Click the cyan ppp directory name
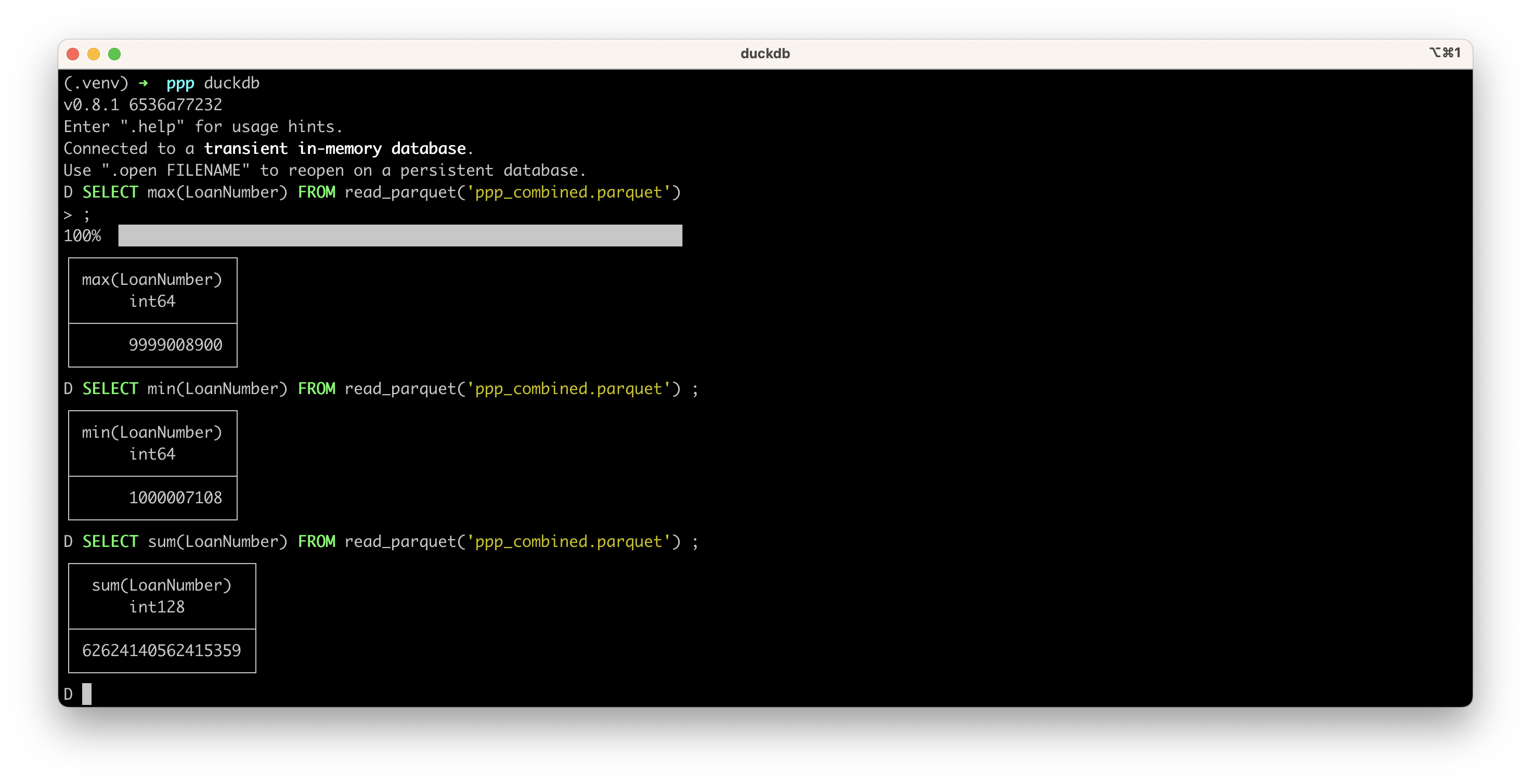Viewport: 1531px width, 784px height. point(180,83)
